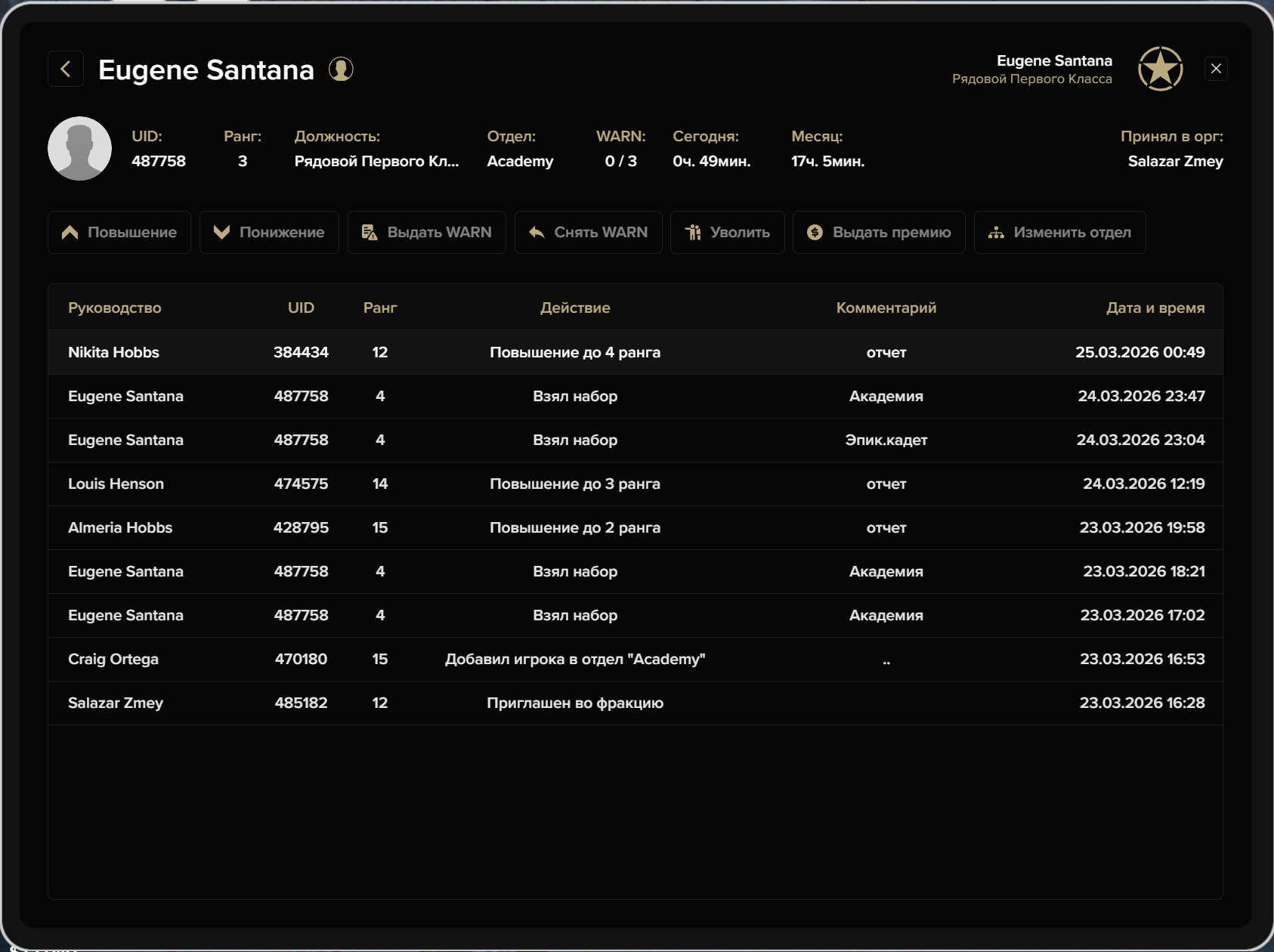Click the Снять WARN button
Screen dimensions: 1274x952
click(588, 232)
